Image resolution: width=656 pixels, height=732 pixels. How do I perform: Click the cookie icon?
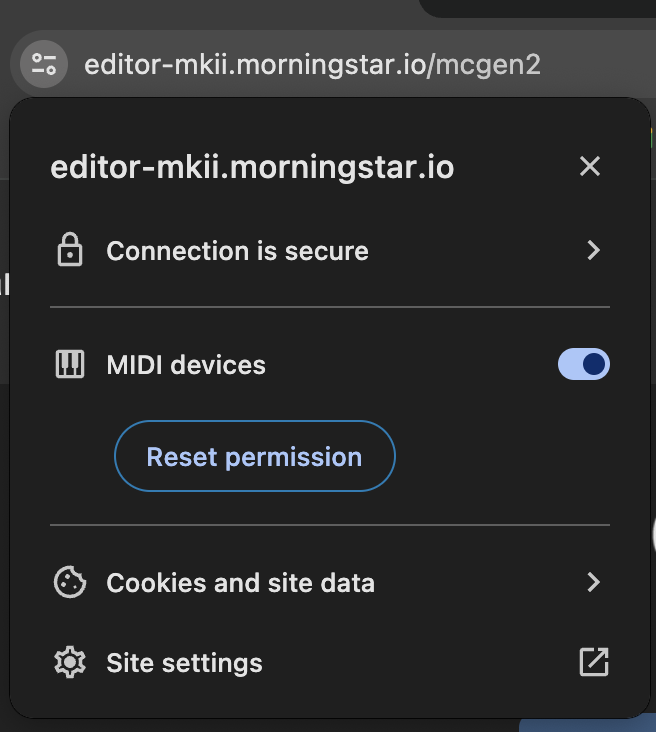[x=69, y=582]
